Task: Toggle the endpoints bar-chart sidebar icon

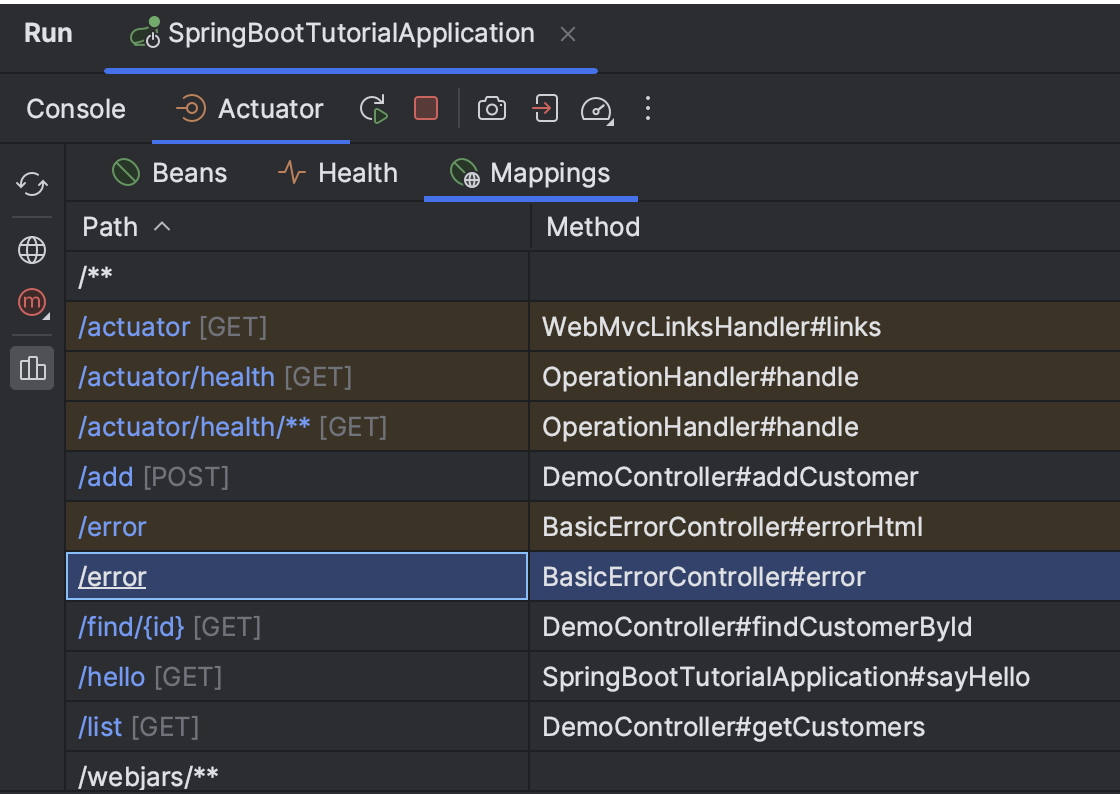Action: pyautogui.click(x=31, y=368)
